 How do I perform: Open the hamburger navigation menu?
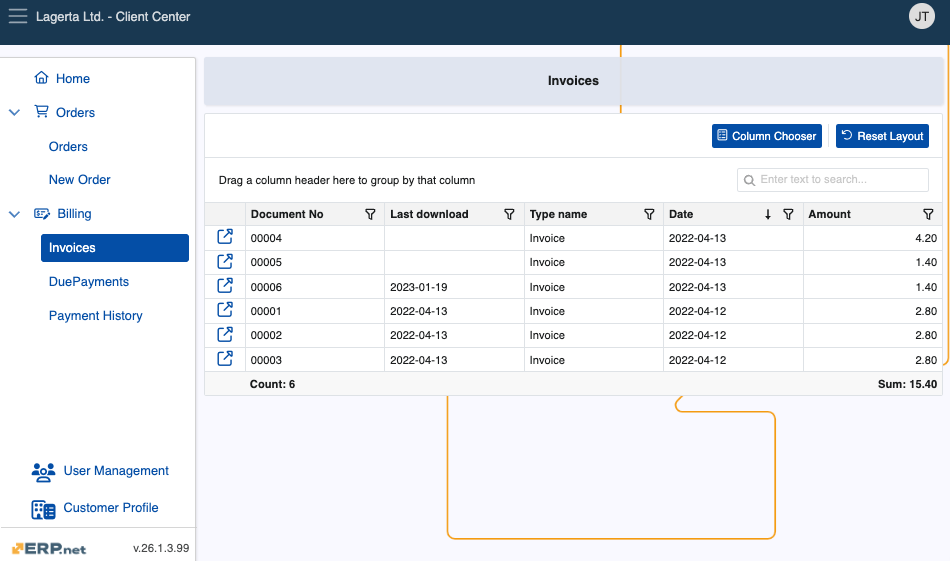click(18, 16)
